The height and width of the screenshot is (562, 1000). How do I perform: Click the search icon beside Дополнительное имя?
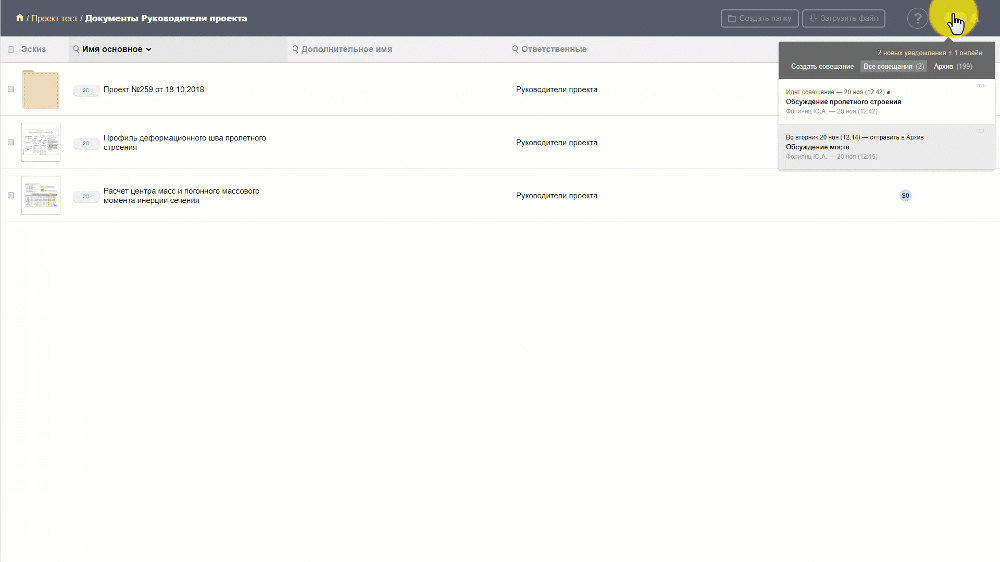[295, 49]
